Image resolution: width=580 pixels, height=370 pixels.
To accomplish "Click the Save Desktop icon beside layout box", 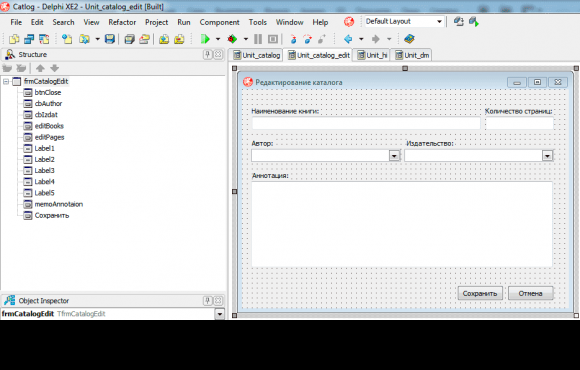I will (x=459, y=21).
